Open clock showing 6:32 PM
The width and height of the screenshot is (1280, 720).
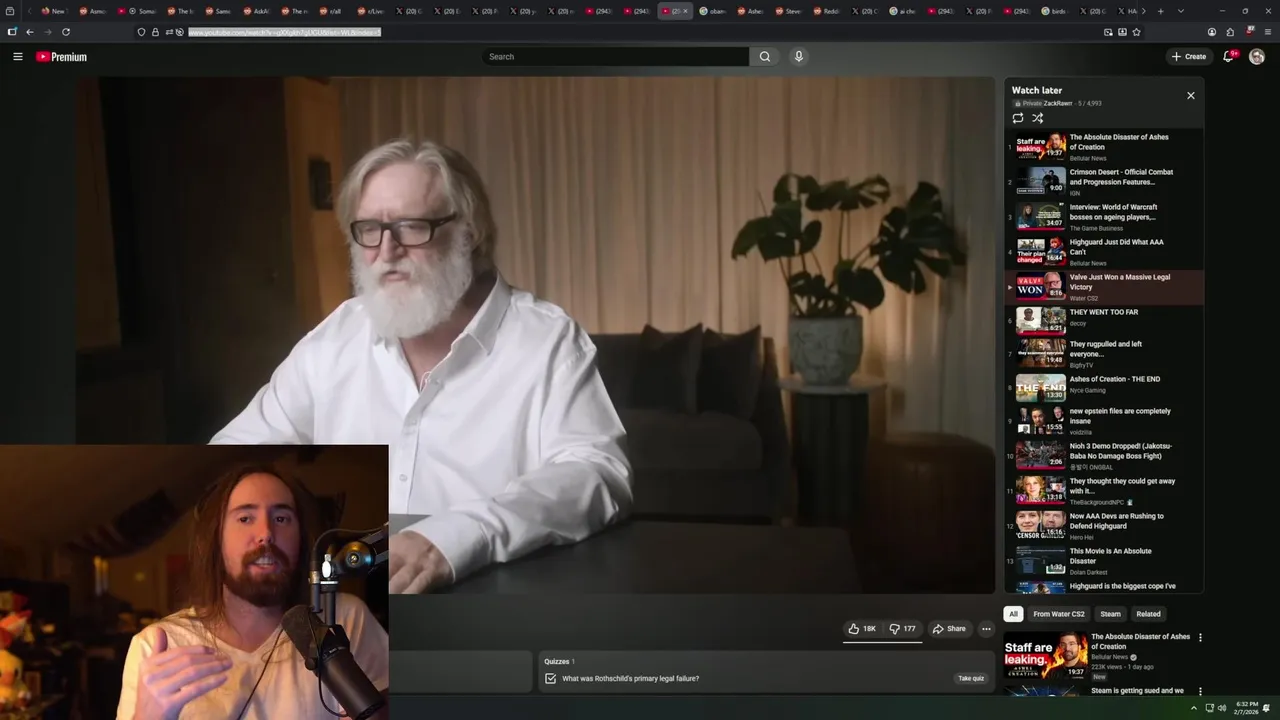click(x=1247, y=708)
